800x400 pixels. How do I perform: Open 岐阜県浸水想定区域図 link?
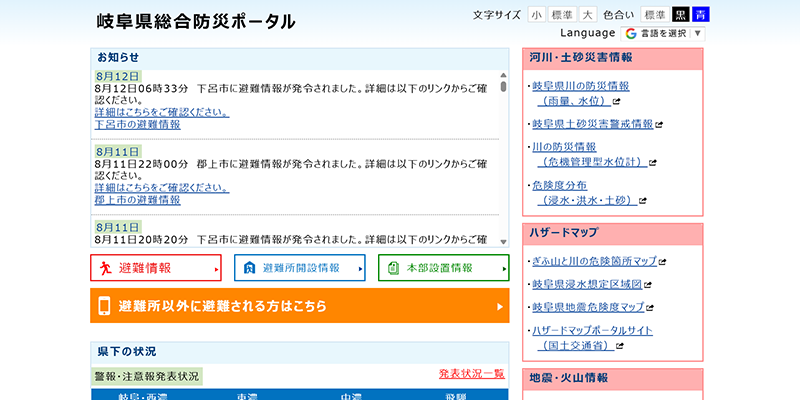587,284
